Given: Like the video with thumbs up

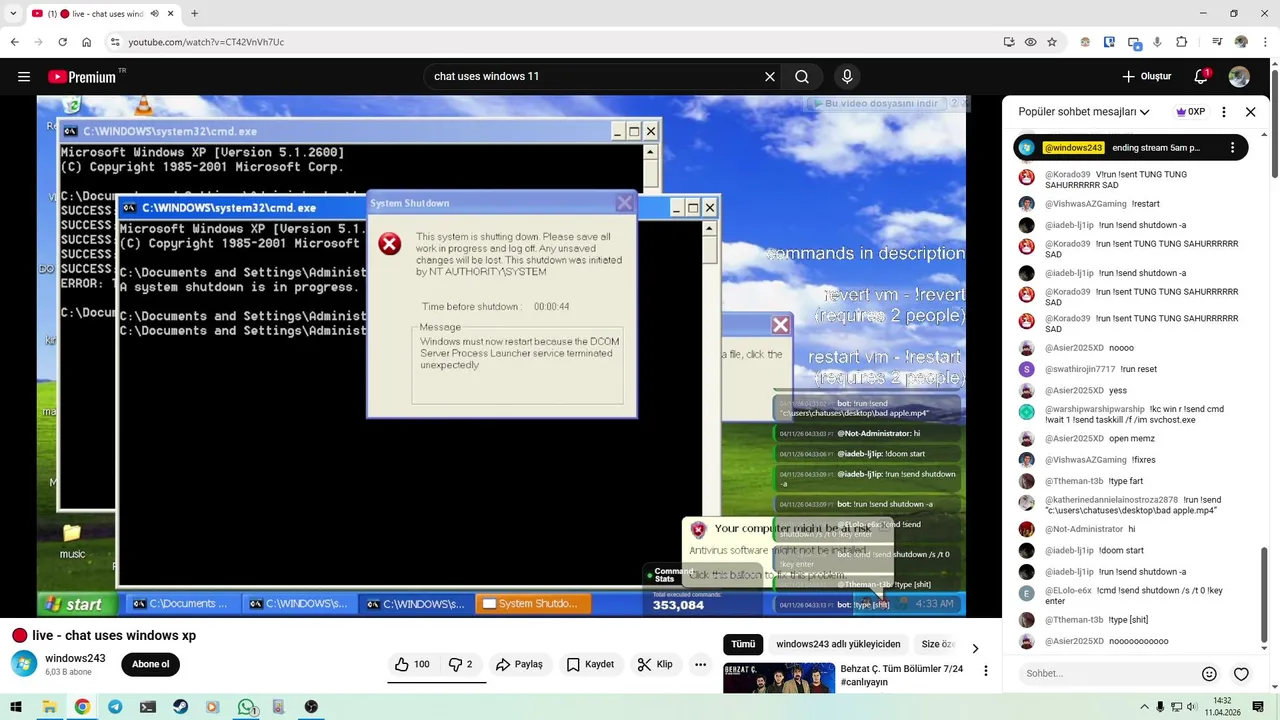Looking at the screenshot, I should [x=412, y=664].
